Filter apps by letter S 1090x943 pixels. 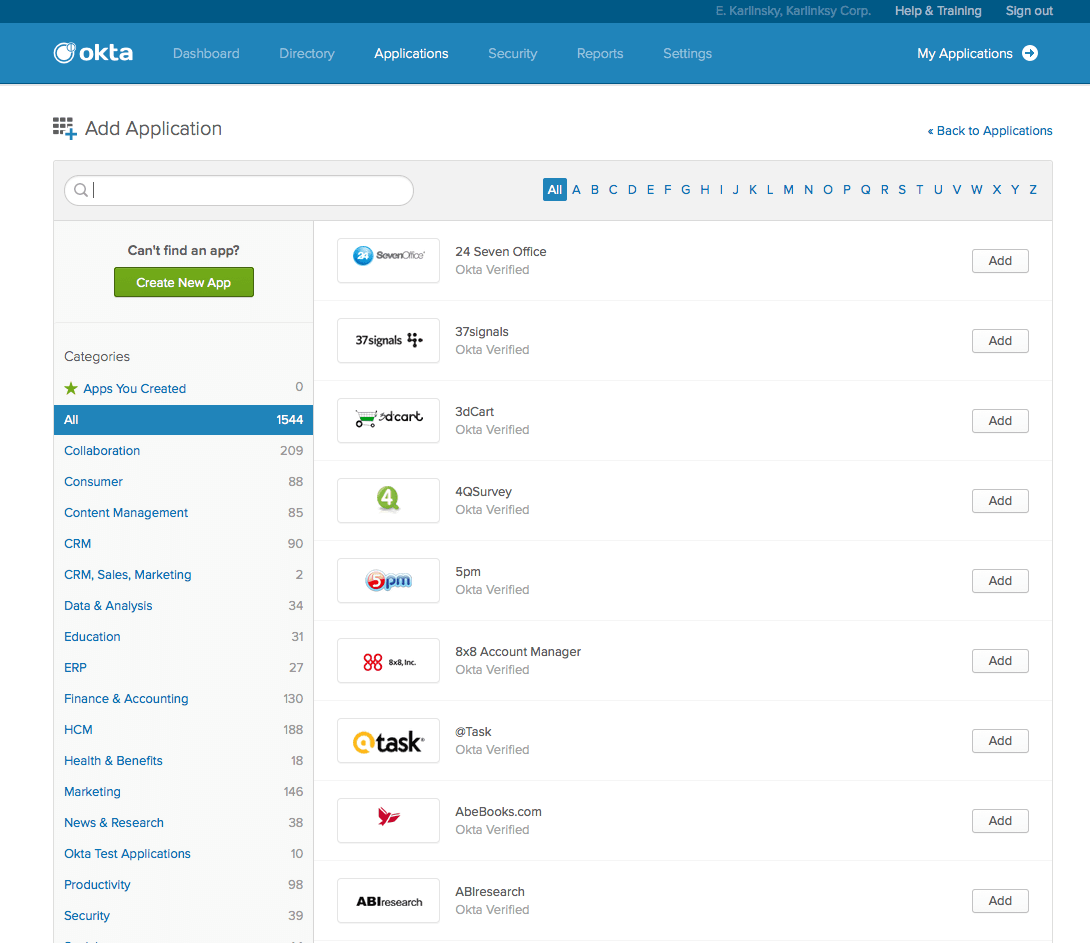pos(902,190)
